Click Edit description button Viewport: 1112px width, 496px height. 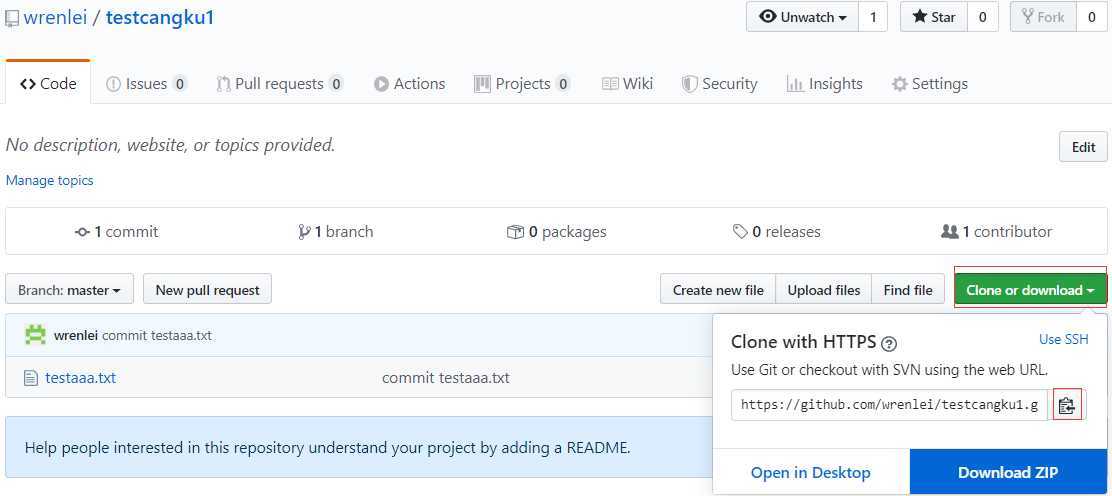coord(1083,147)
